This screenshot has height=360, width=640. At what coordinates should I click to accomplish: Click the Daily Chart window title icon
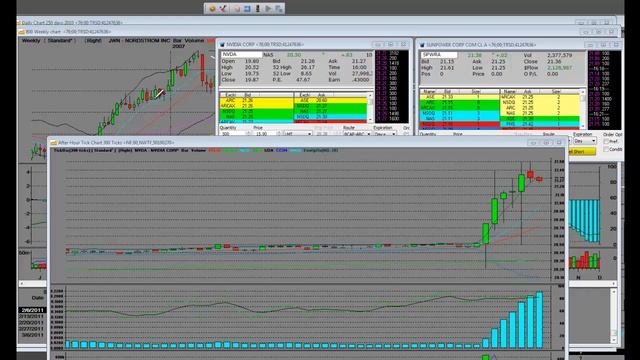(19, 23)
